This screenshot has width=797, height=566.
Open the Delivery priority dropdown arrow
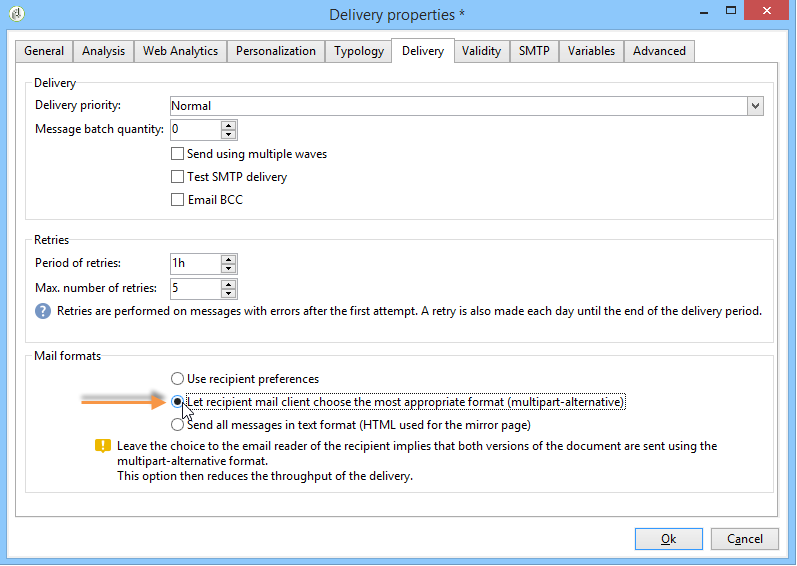[755, 106]
